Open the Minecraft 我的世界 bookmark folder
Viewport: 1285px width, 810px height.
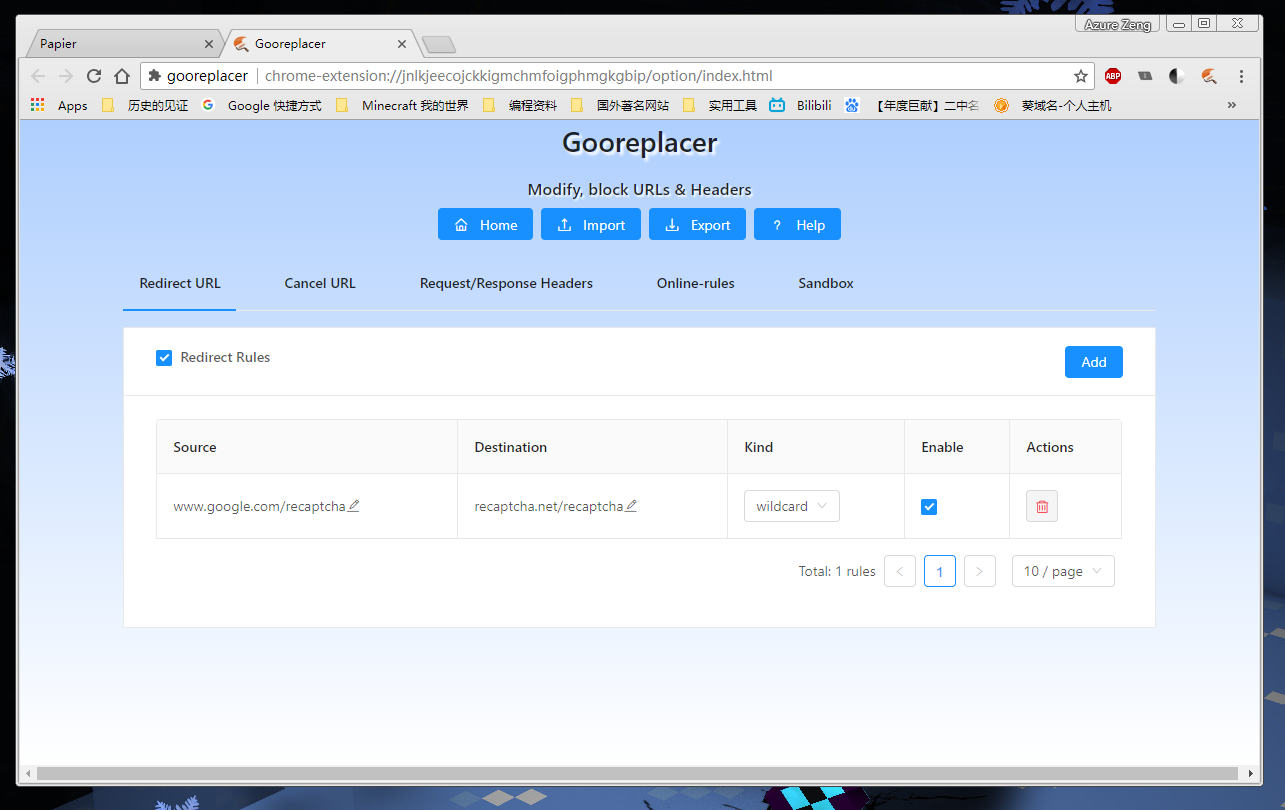click(x=402, y=105)
